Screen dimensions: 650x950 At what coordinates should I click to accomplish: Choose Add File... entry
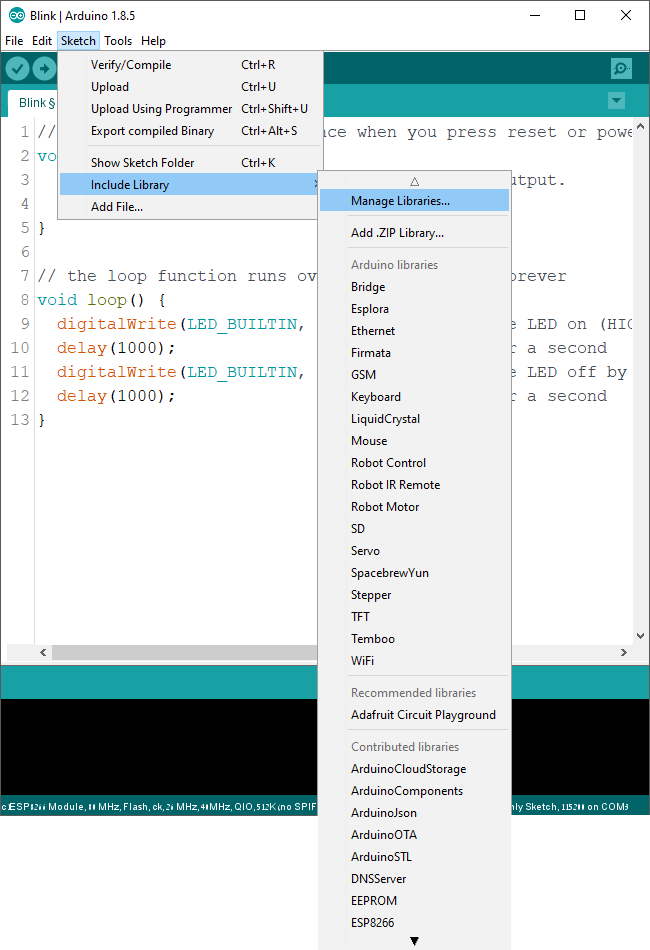coord(190,207)
